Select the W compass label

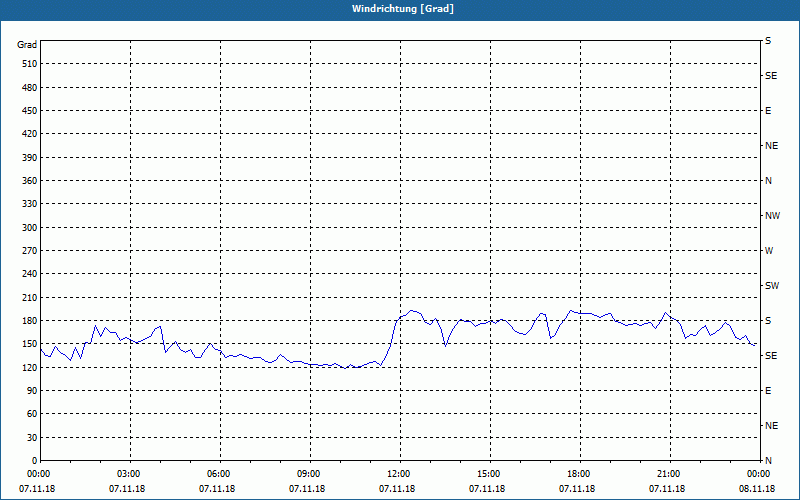769,251
